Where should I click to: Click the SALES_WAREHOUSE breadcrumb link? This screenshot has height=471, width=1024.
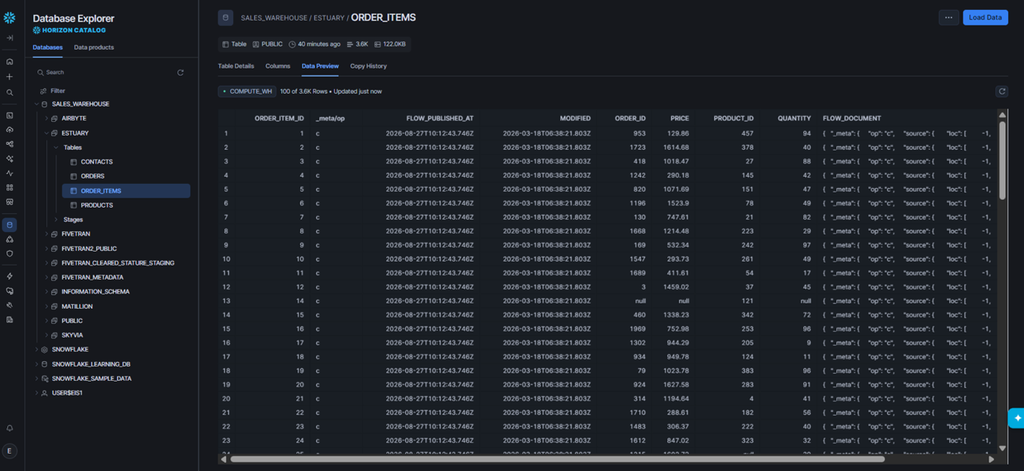[274, 18]
